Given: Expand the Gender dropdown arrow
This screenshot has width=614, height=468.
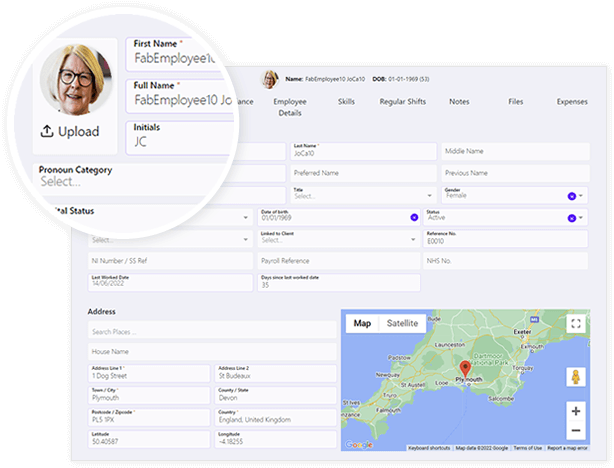Looking at the screenshot, I should (581, 195).
